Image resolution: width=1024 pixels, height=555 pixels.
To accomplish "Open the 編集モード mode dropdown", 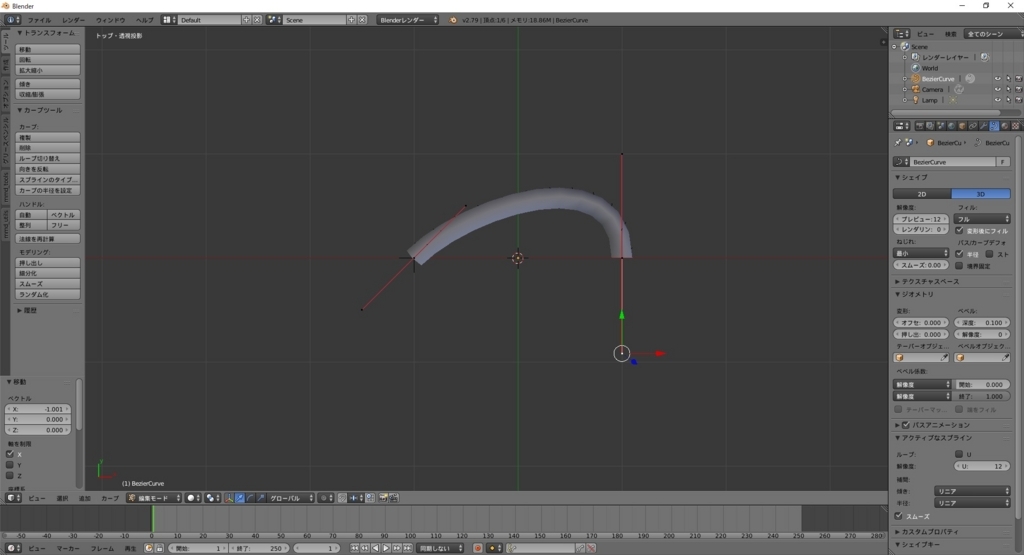I will tap(154, 498).
